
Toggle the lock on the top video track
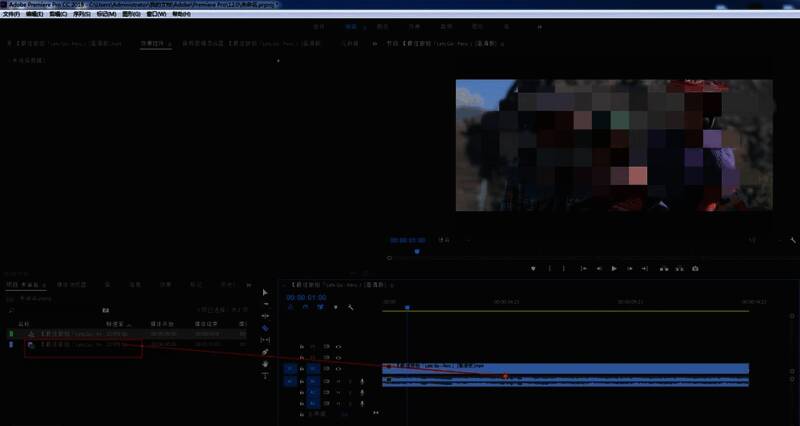pyautogui.click(x=302, y=346)
